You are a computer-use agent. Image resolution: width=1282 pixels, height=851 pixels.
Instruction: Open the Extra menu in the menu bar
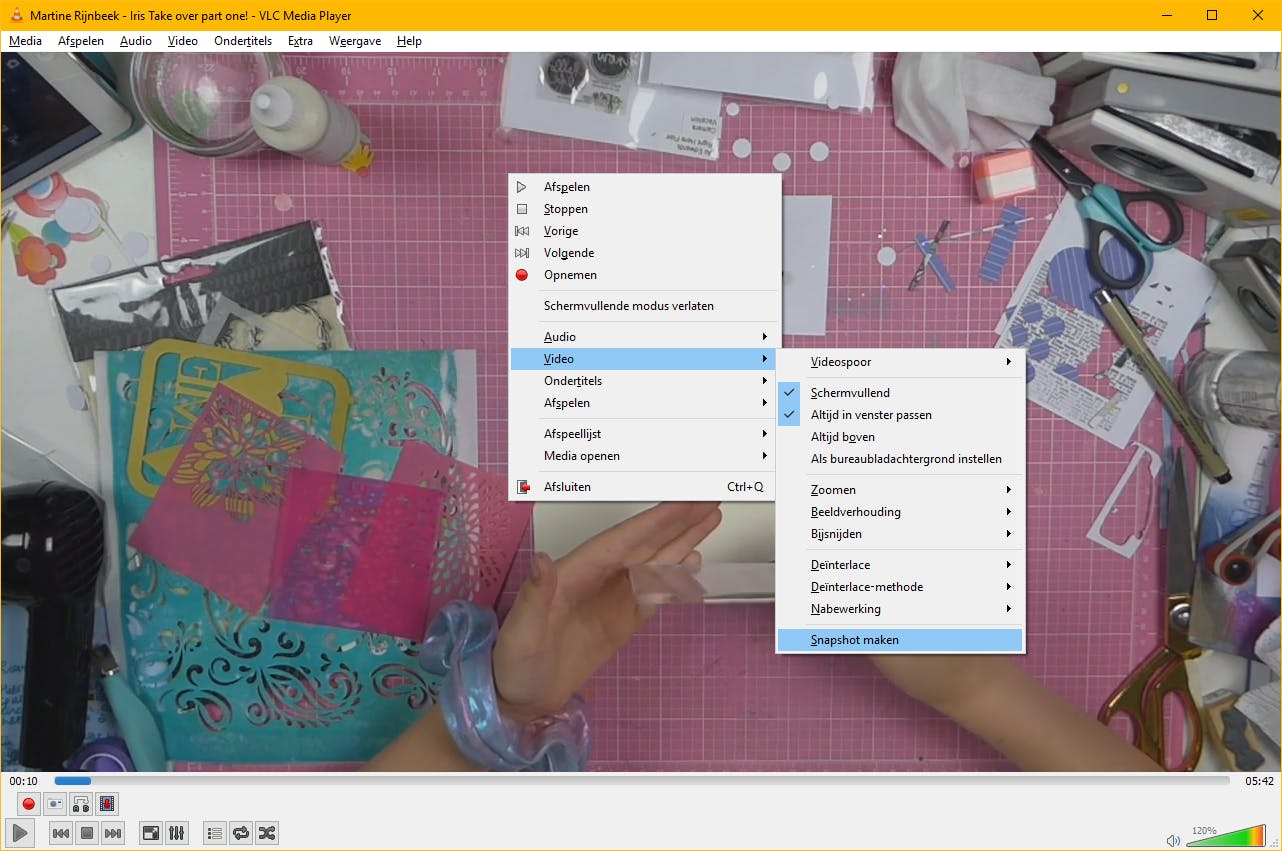coord(300,41)
